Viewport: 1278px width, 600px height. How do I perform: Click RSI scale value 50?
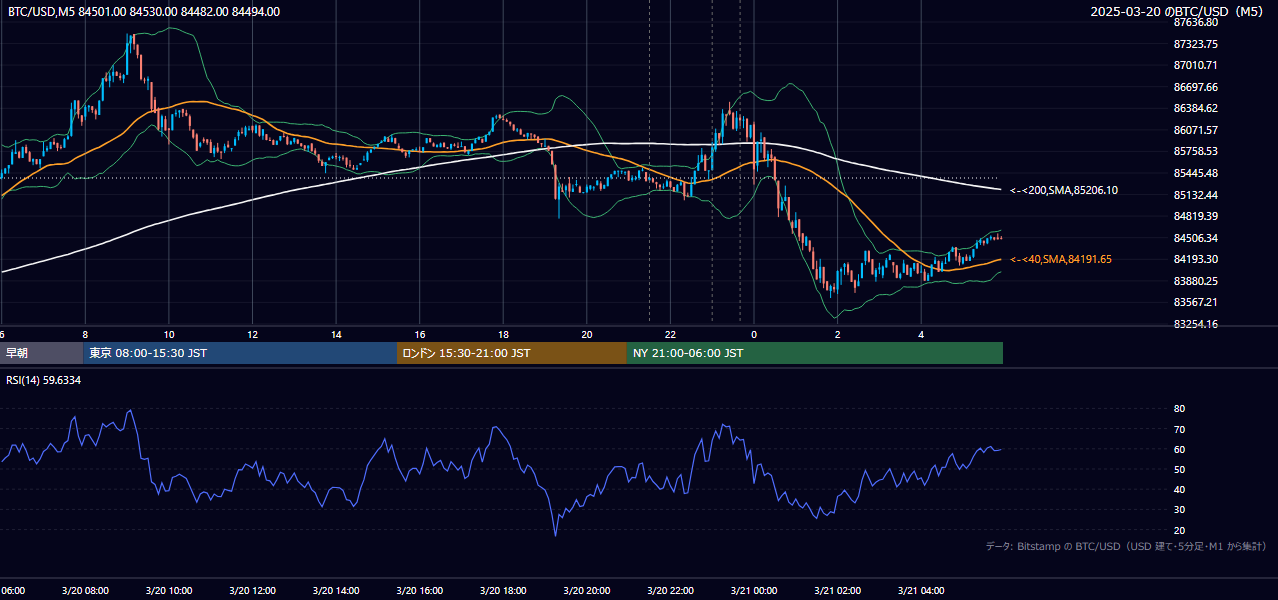[x=1179, y=469]
